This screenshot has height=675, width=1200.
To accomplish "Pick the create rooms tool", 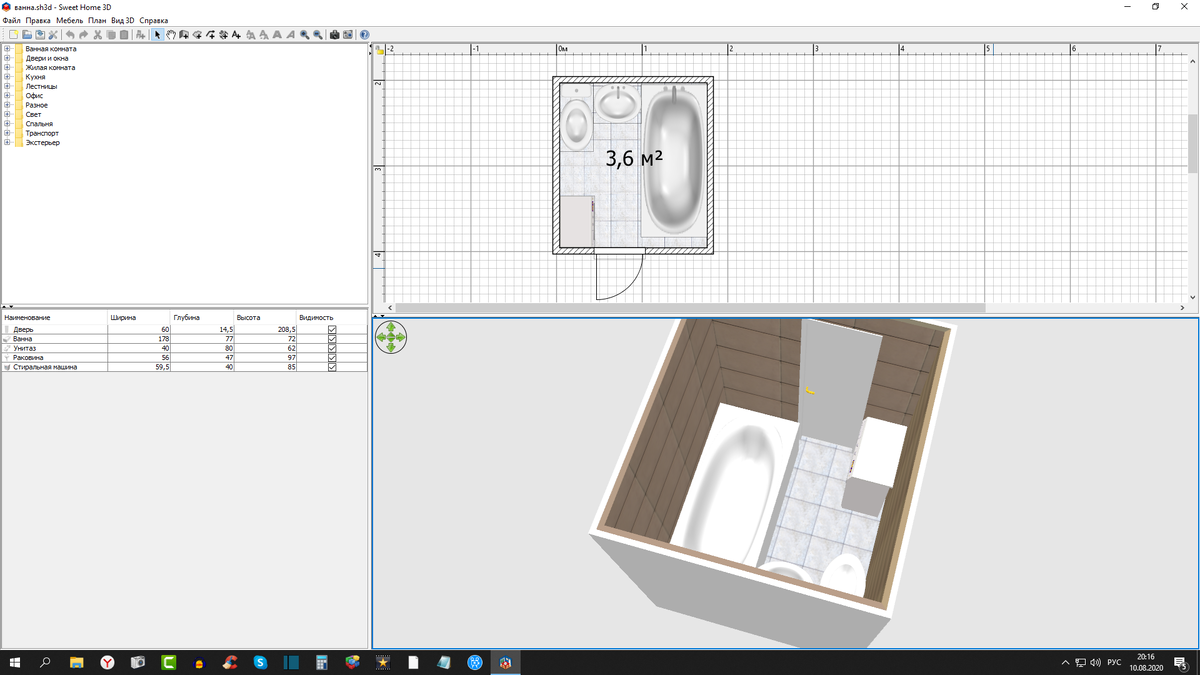I will pyautogui.click(x=197, y=35).
